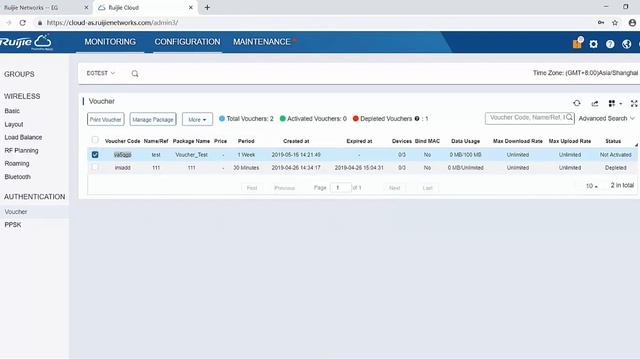640x360 pixels.
Task: Click the Print Voucher button
Action: pyautogui.click(x=106, y=119)
